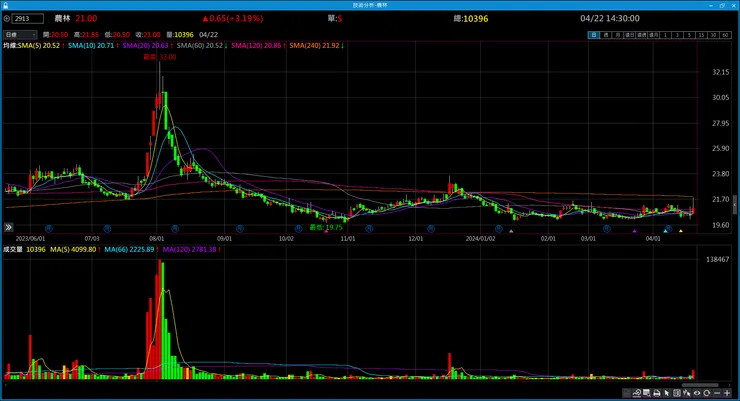Switch to the 30-minute period tab
The height and width of the screenshot is (401, 740).
[x=713, y=35]
